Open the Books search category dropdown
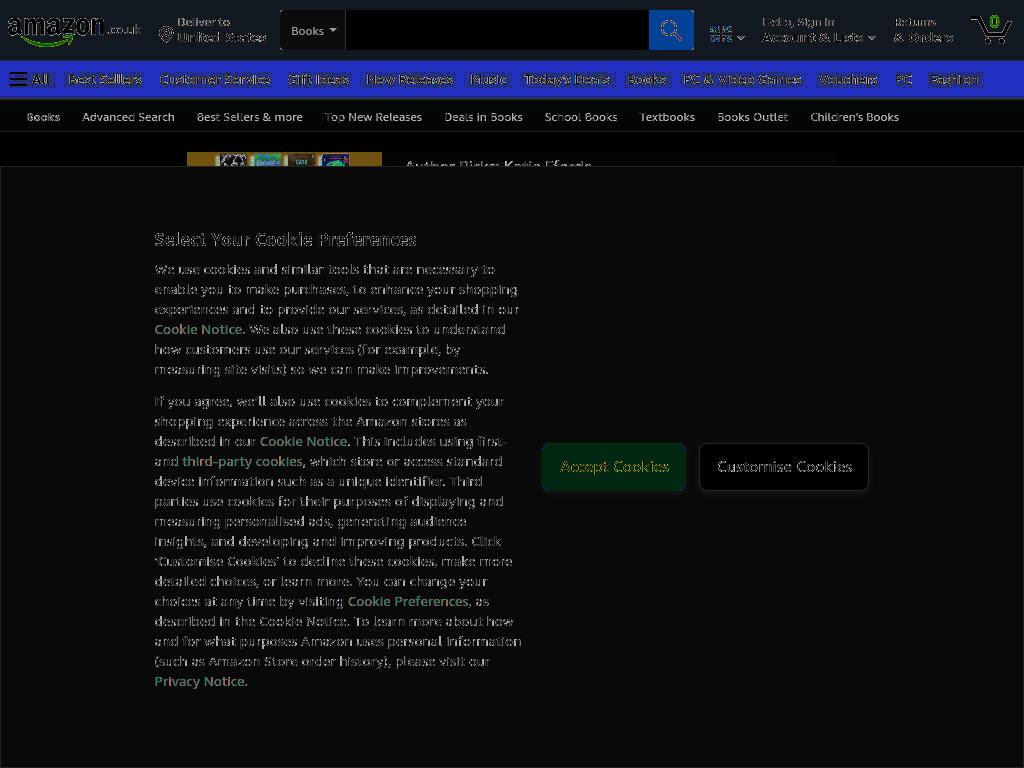1024x768 pixels. 313,30
